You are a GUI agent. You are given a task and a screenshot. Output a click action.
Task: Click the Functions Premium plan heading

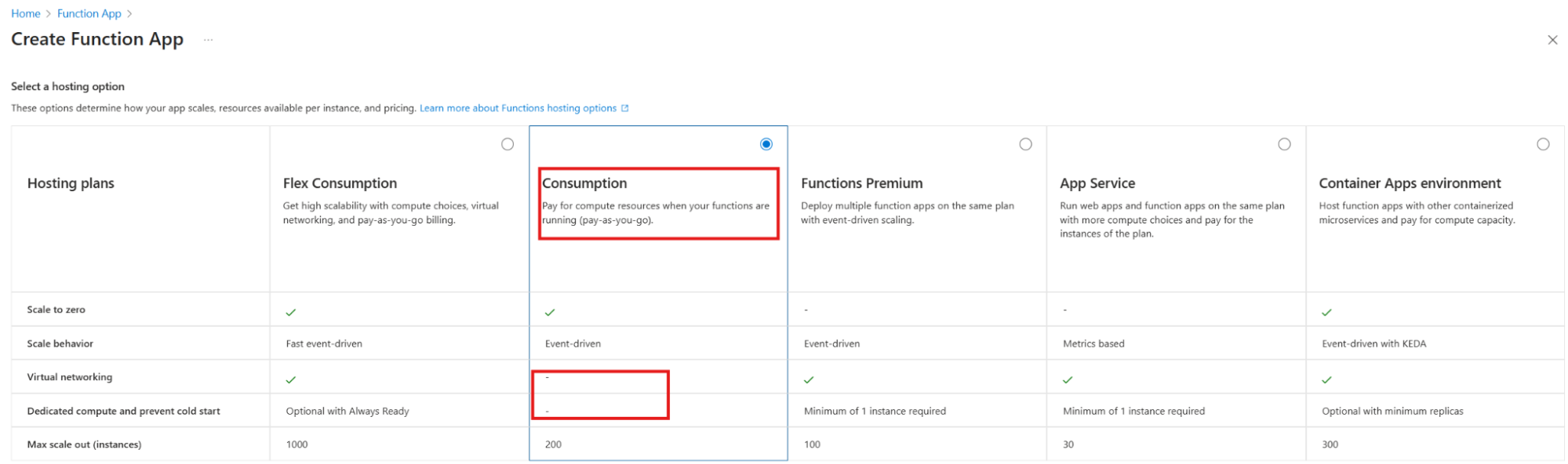[861, 183]
